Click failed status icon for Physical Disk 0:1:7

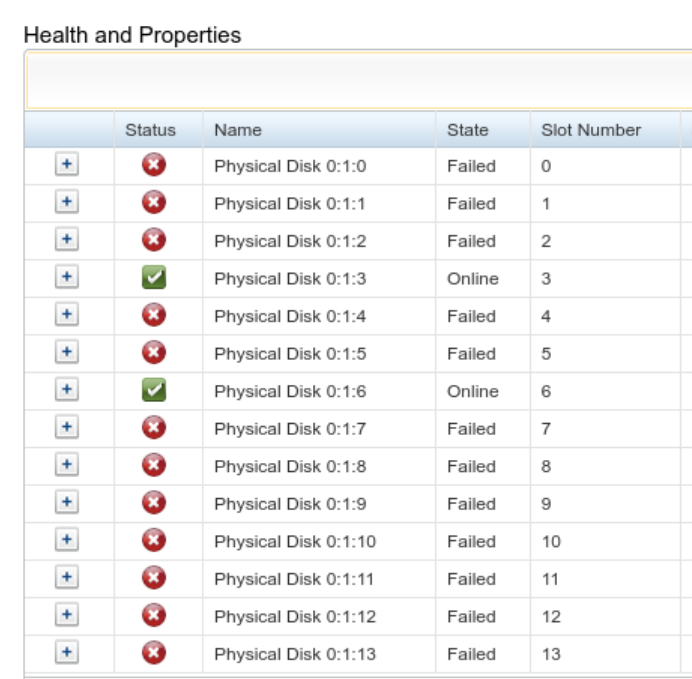(154, 429)
